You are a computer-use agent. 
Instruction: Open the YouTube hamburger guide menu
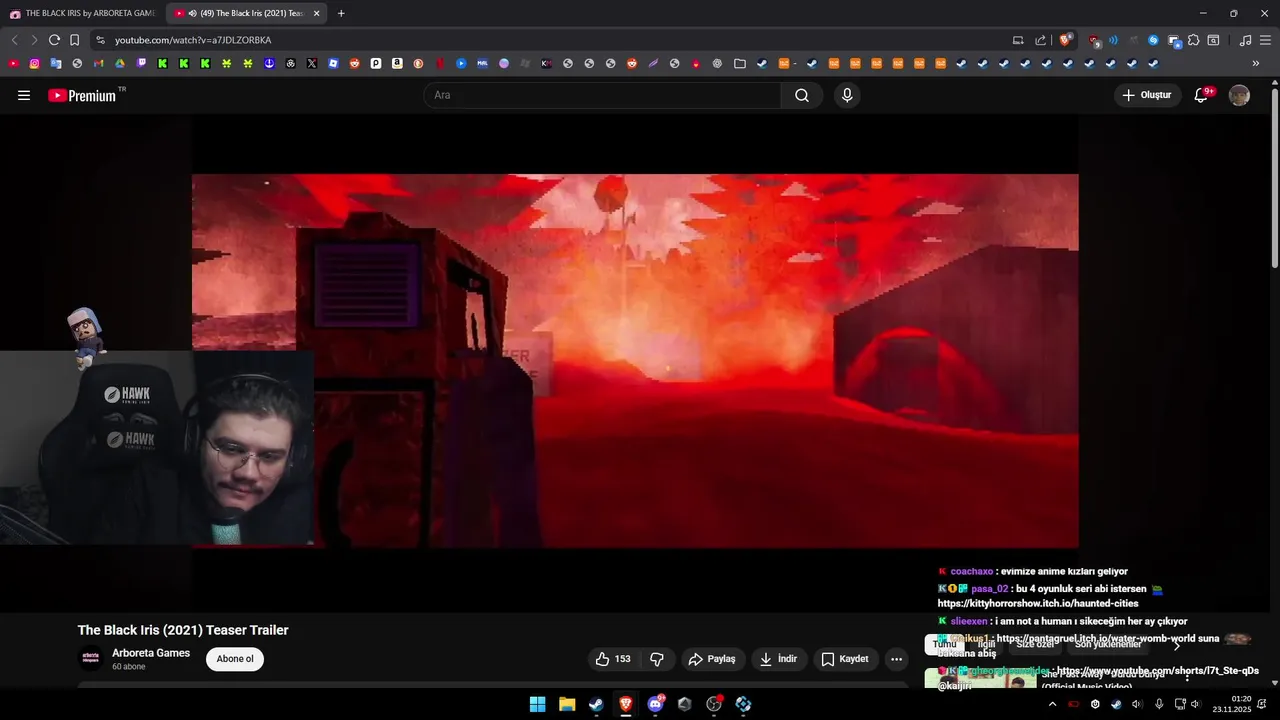(x=24, y=96)
